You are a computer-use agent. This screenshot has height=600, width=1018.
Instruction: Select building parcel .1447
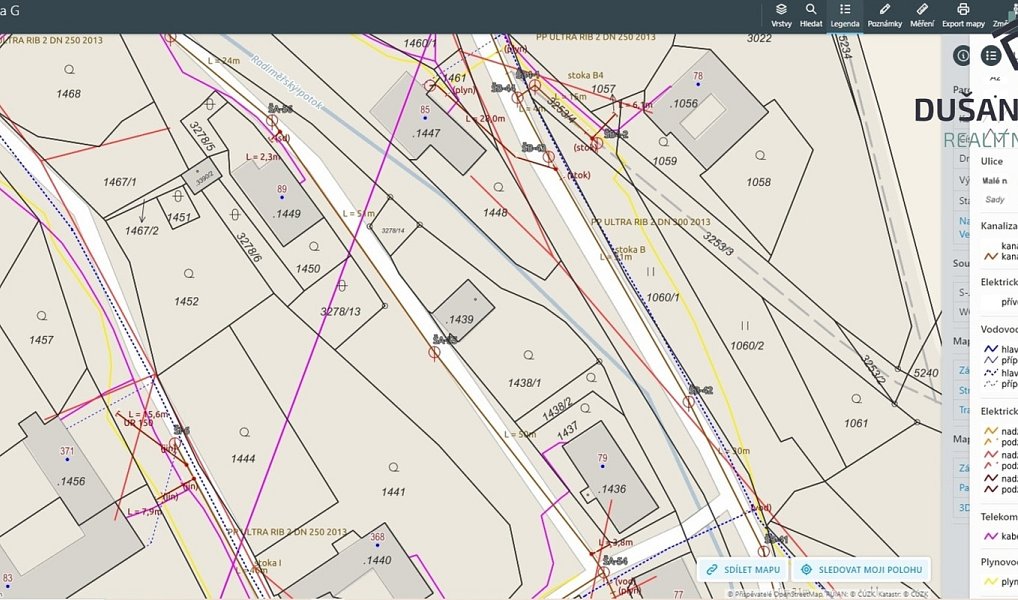pos(426,133)
